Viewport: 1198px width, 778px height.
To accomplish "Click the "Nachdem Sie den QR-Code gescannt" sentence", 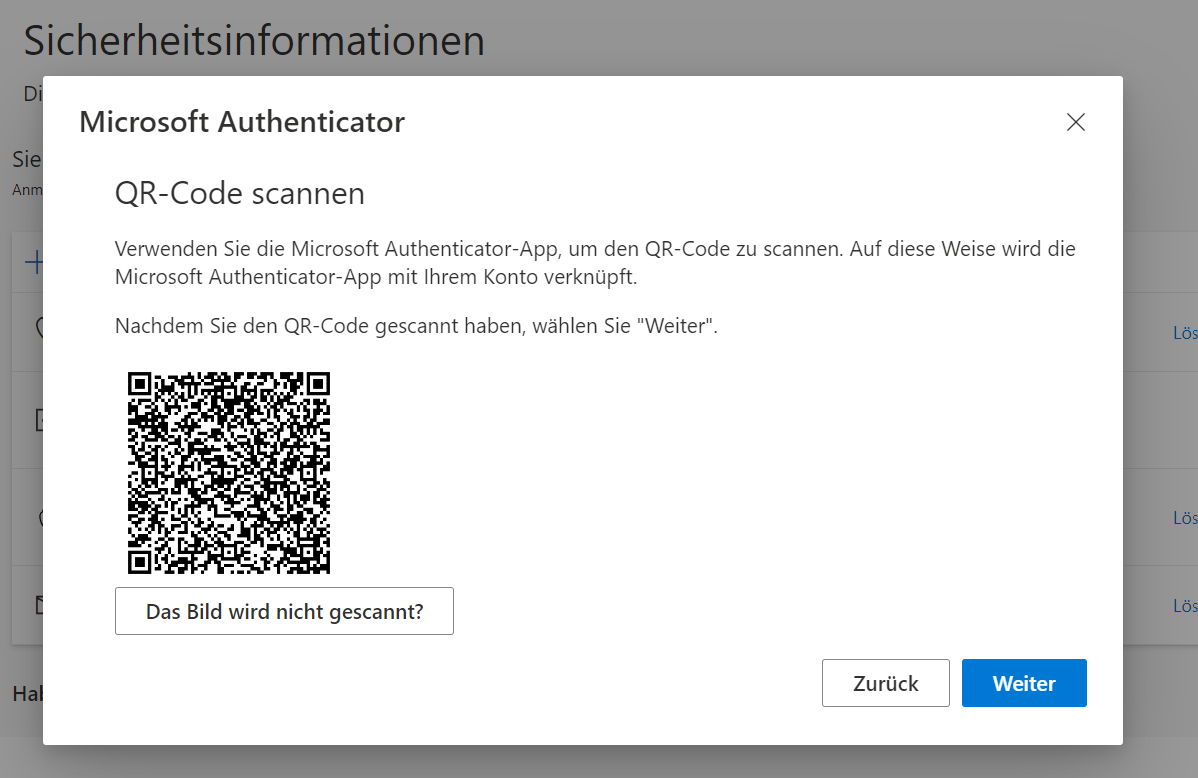I will click(x=416, y=326).
